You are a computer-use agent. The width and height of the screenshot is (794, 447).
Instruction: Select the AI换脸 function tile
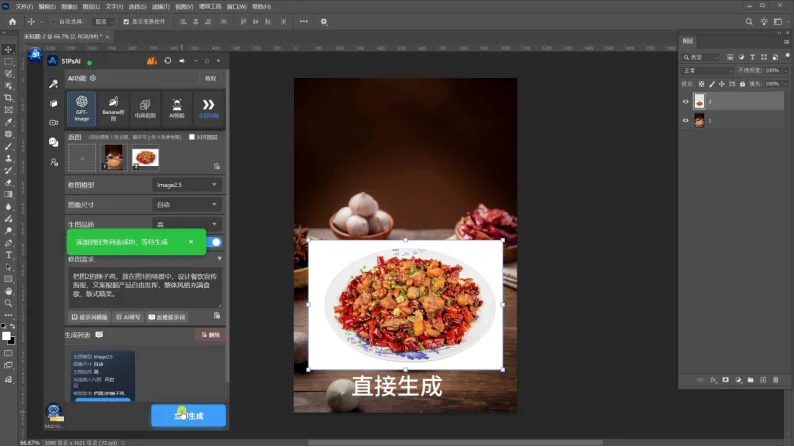pos(177,107)
